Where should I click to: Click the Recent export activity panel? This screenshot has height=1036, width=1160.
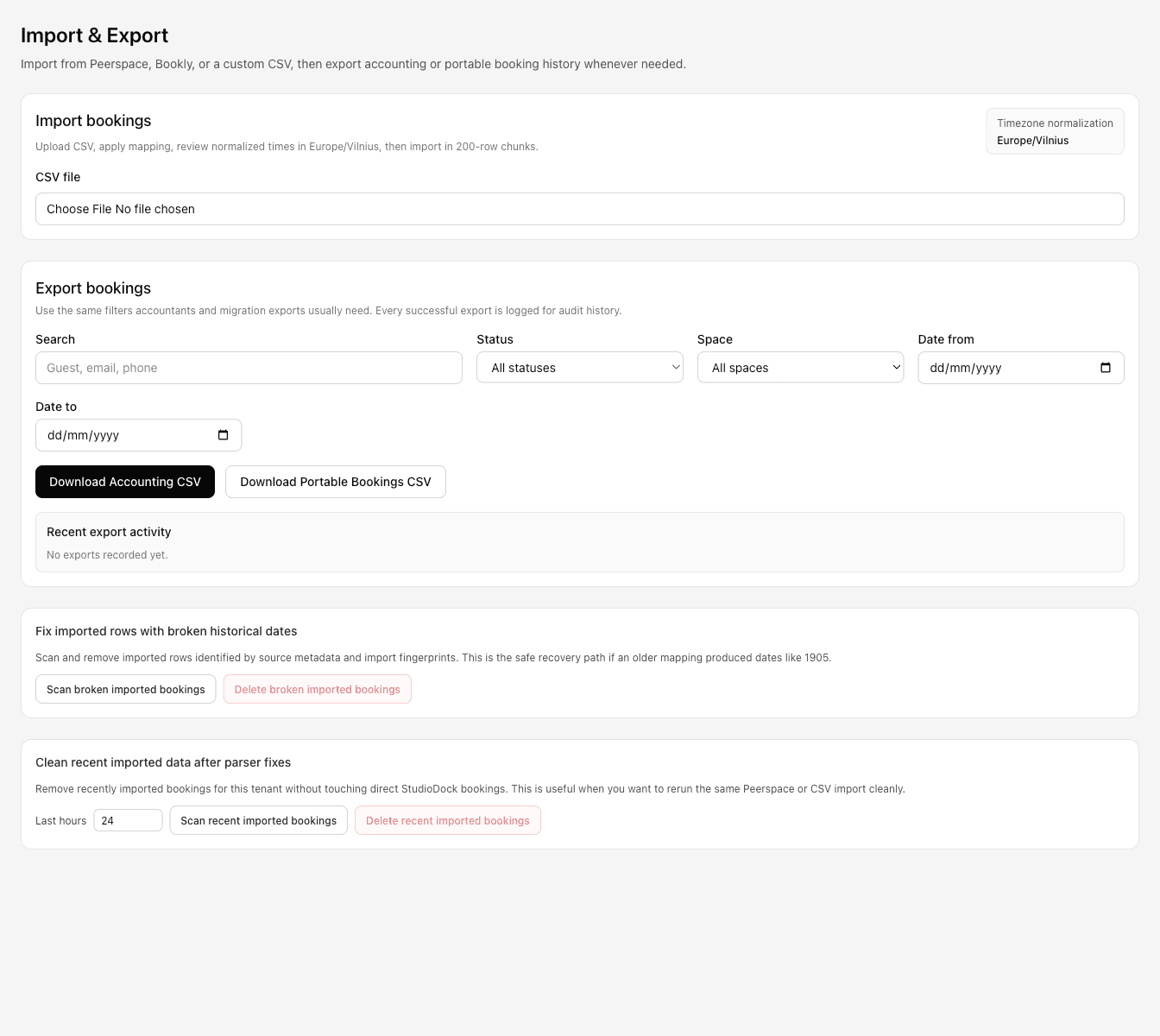[579, 542]
